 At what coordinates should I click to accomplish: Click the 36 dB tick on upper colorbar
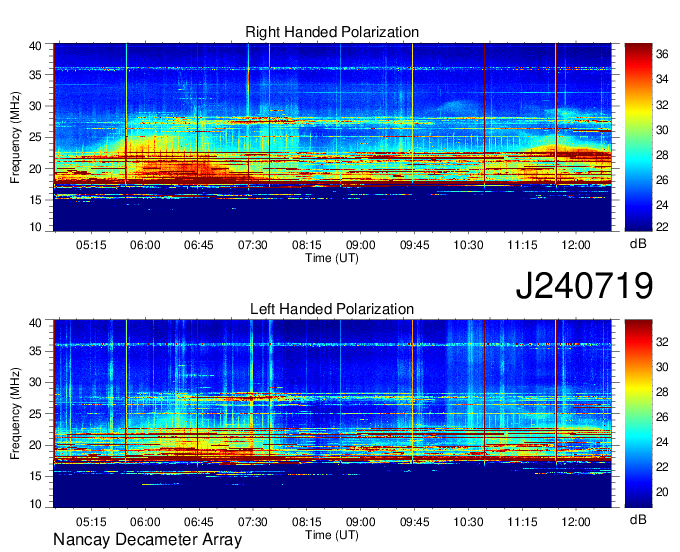point(662,54)
